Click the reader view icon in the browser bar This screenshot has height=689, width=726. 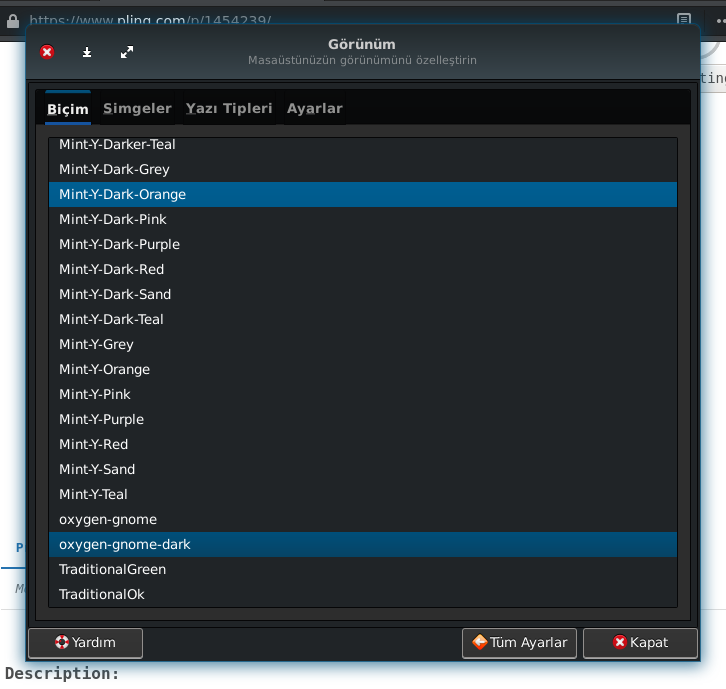point(683,19)
